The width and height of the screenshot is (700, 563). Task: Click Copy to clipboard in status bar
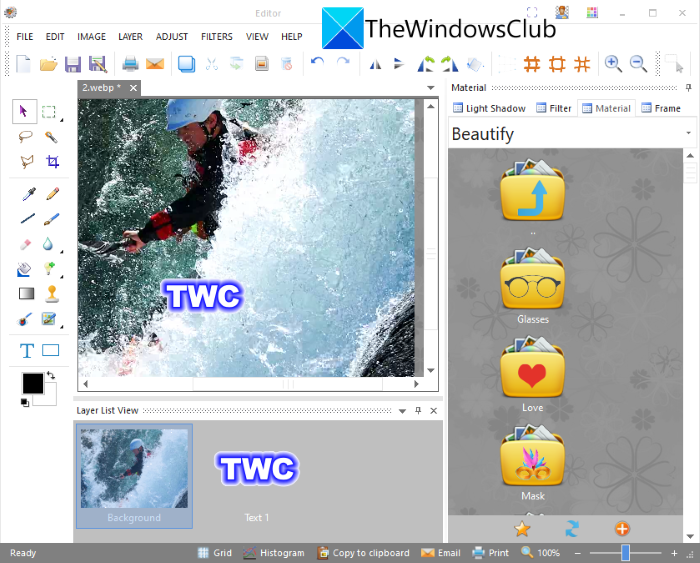click(x=363, y=553)
